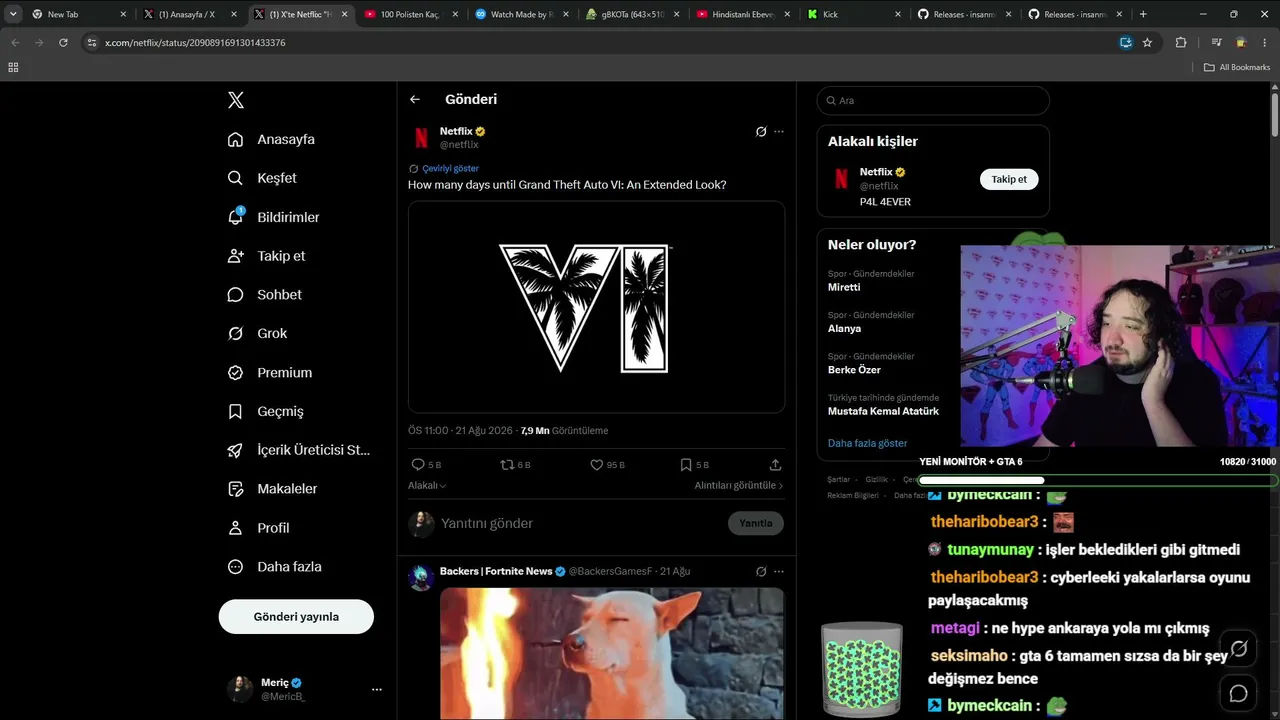Screen dimensions: 1280x720
Task: Open more options on Backers post
Action: pyautogui.click(x=779, y=571)
